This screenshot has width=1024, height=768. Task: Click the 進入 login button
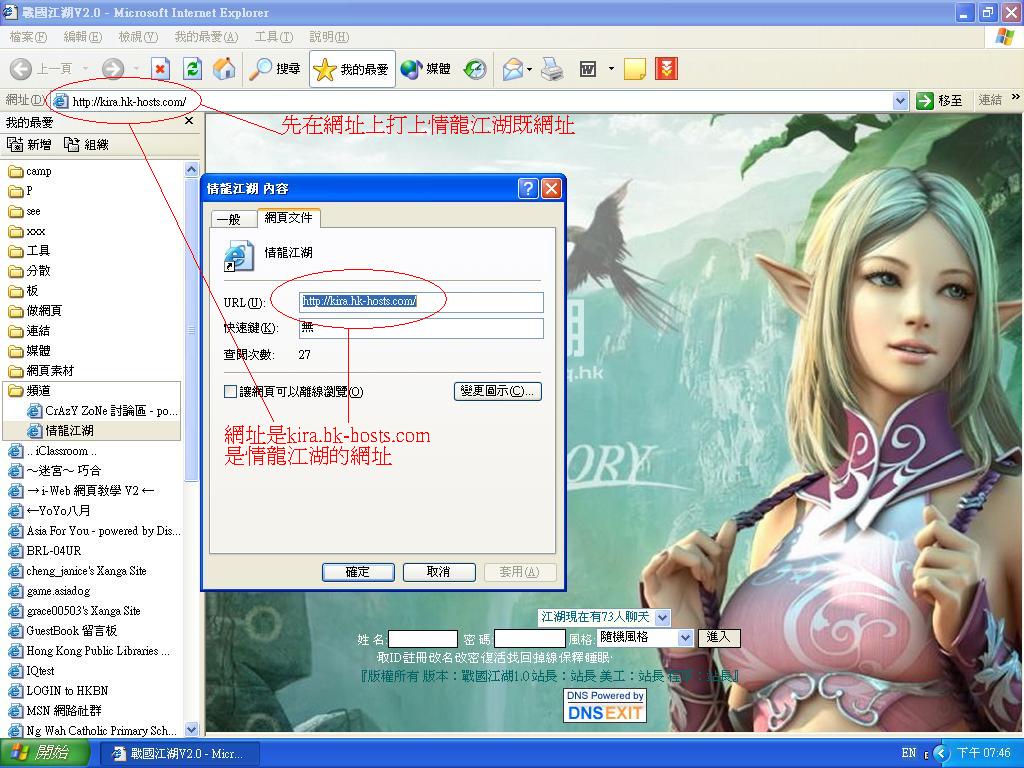point(718,637)
